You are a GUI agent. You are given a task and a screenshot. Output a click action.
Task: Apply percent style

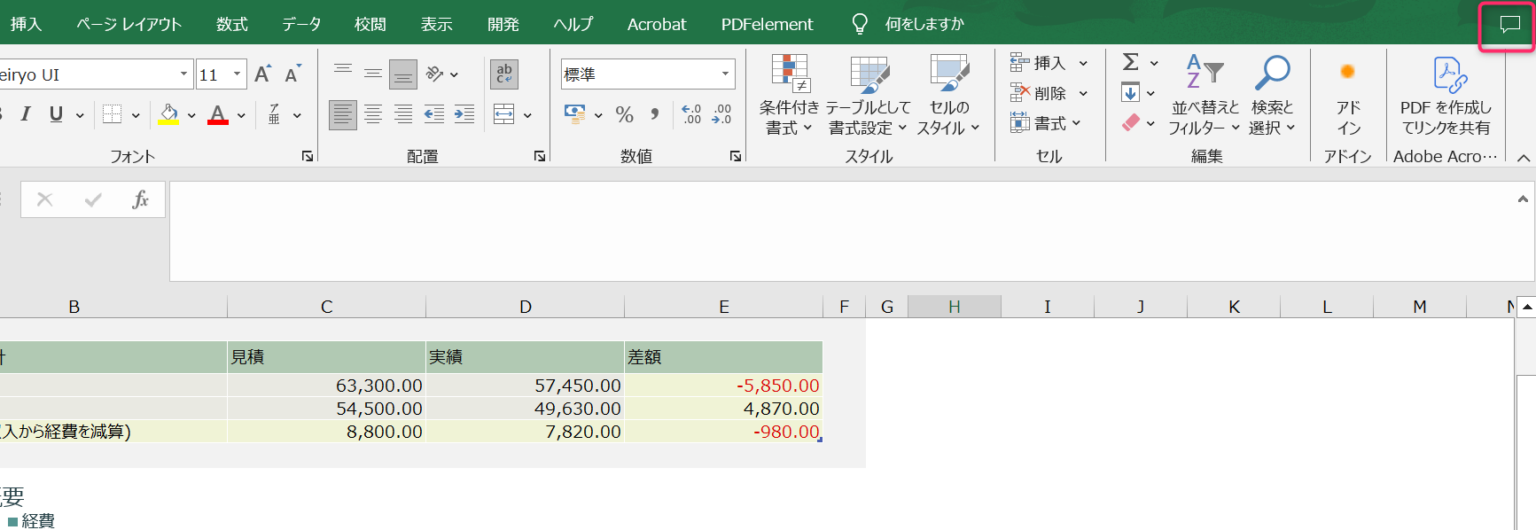(625, 115)
